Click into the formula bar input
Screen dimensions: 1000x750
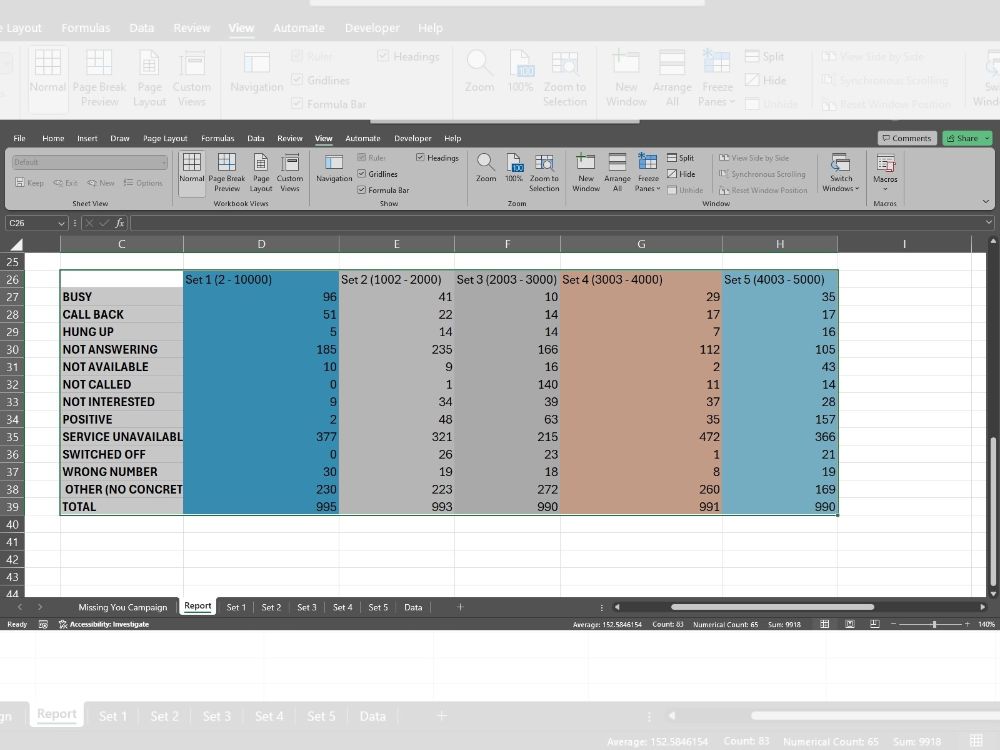[x=556, y=223]
